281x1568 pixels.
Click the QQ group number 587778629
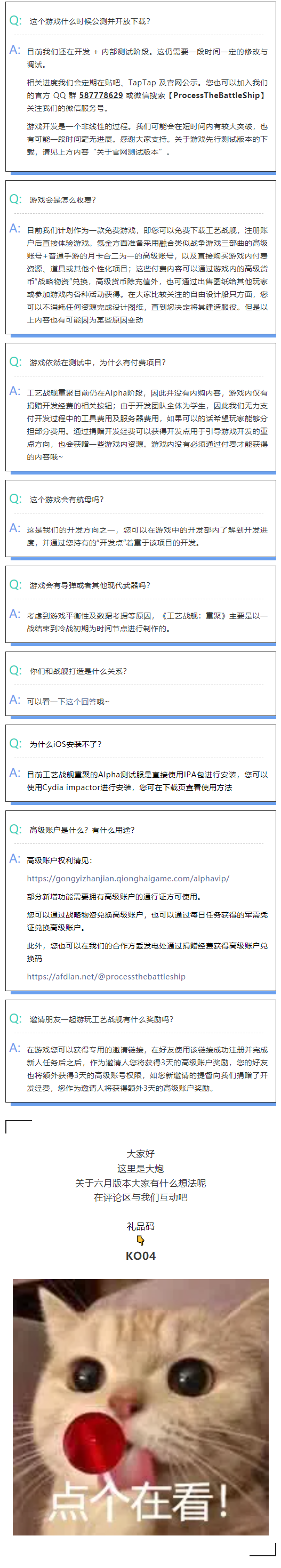click(101, 95)
